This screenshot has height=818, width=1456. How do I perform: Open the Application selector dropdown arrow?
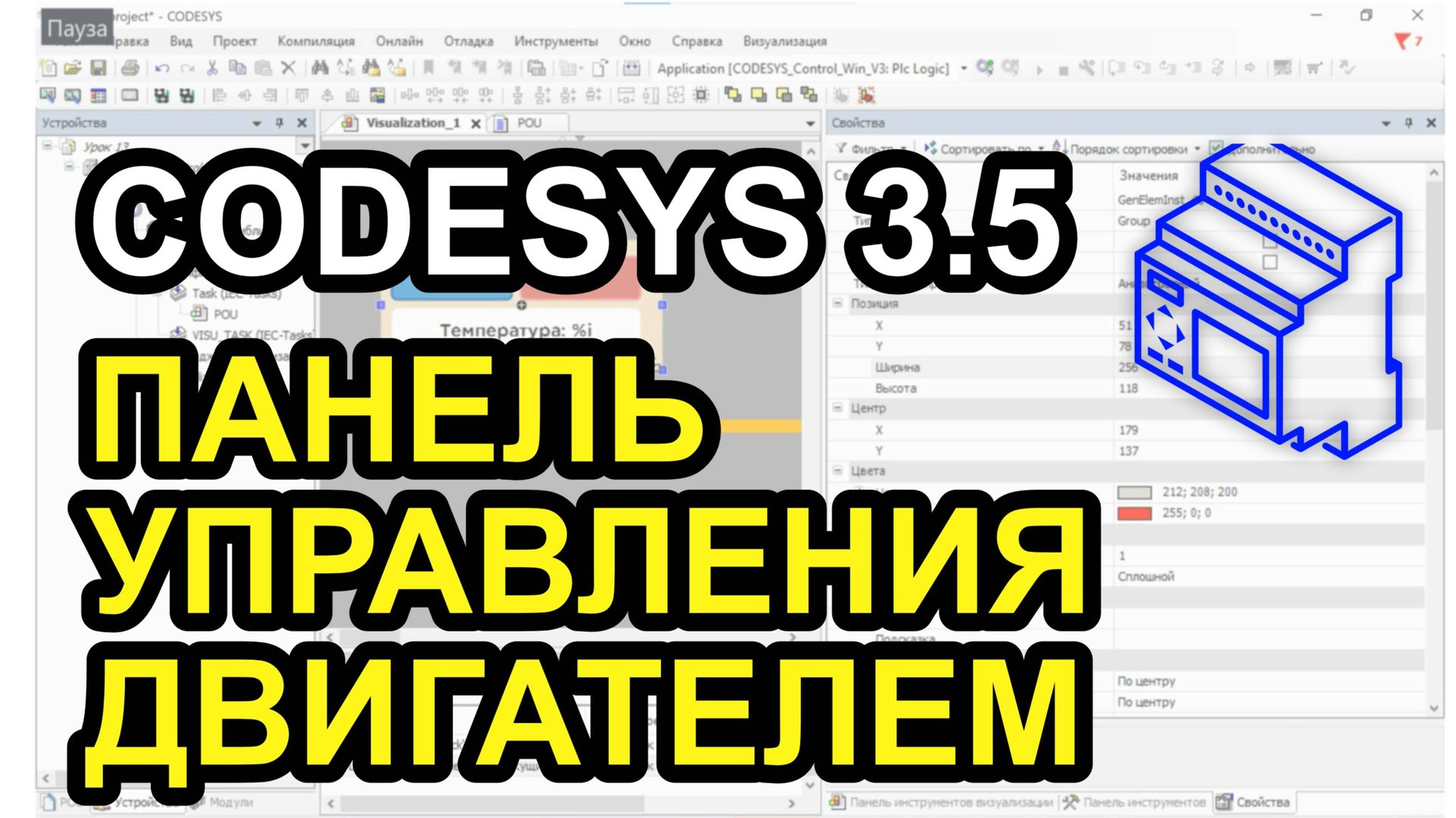[x=964, y=68]
